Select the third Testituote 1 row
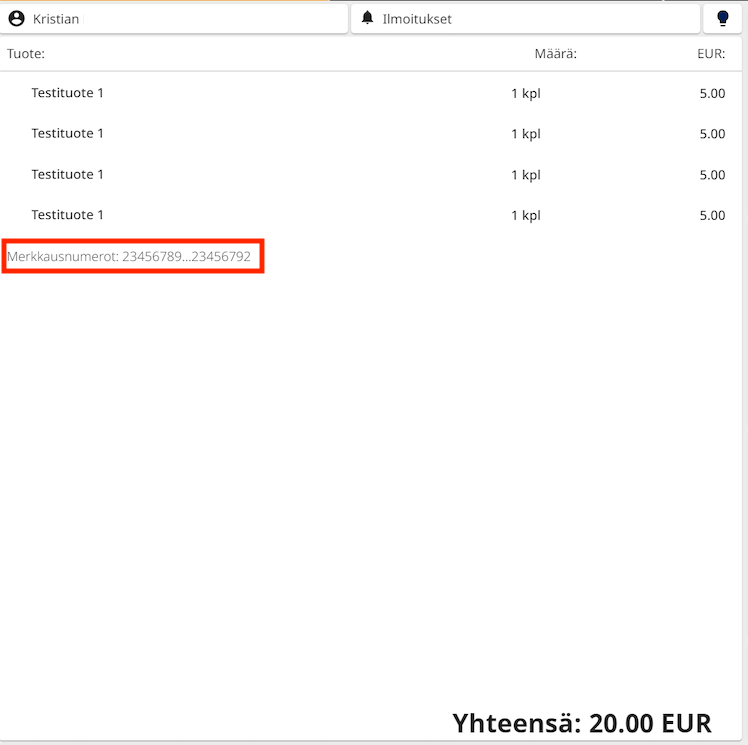The width and height of the screenshot is (748, 745). coord(68,174)
